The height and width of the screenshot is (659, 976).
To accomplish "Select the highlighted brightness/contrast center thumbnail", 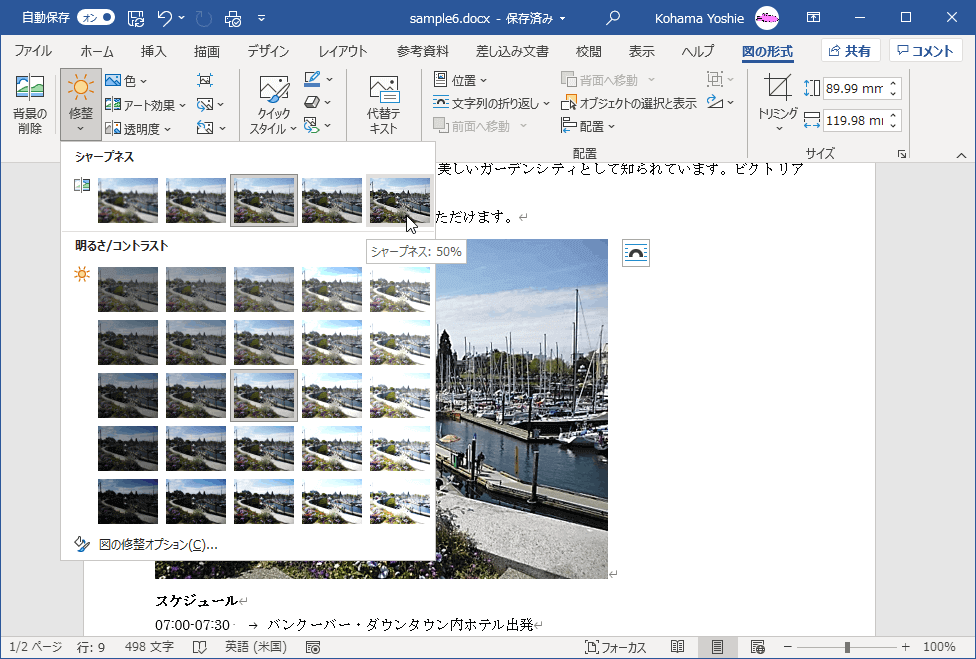I will click(264, 395).
